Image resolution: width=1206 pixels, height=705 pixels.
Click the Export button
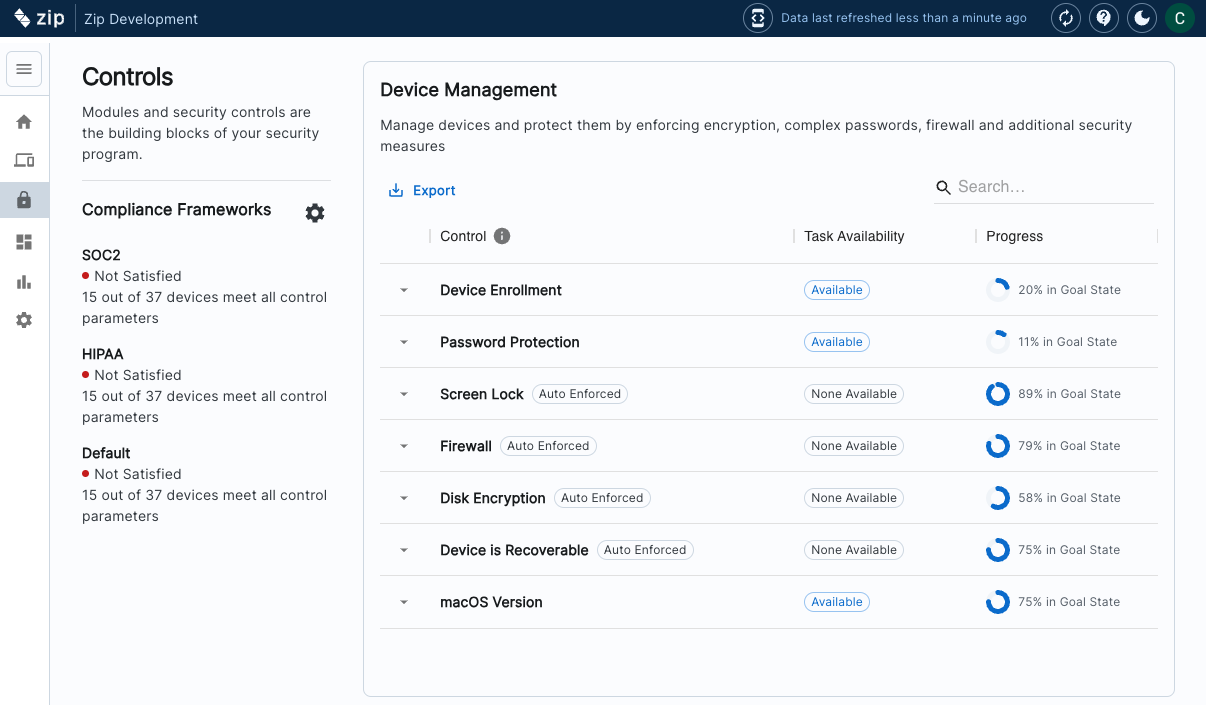coord(422,191)
